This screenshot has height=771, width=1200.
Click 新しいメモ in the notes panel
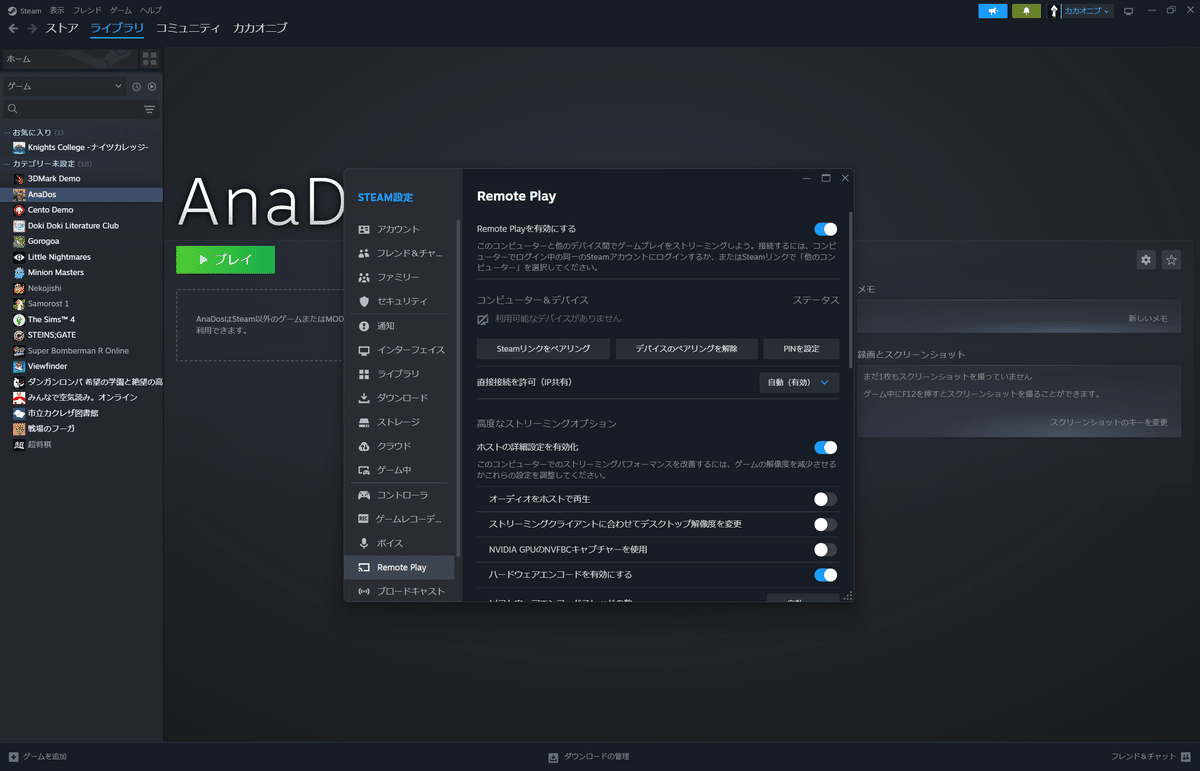pos(1148,318)
